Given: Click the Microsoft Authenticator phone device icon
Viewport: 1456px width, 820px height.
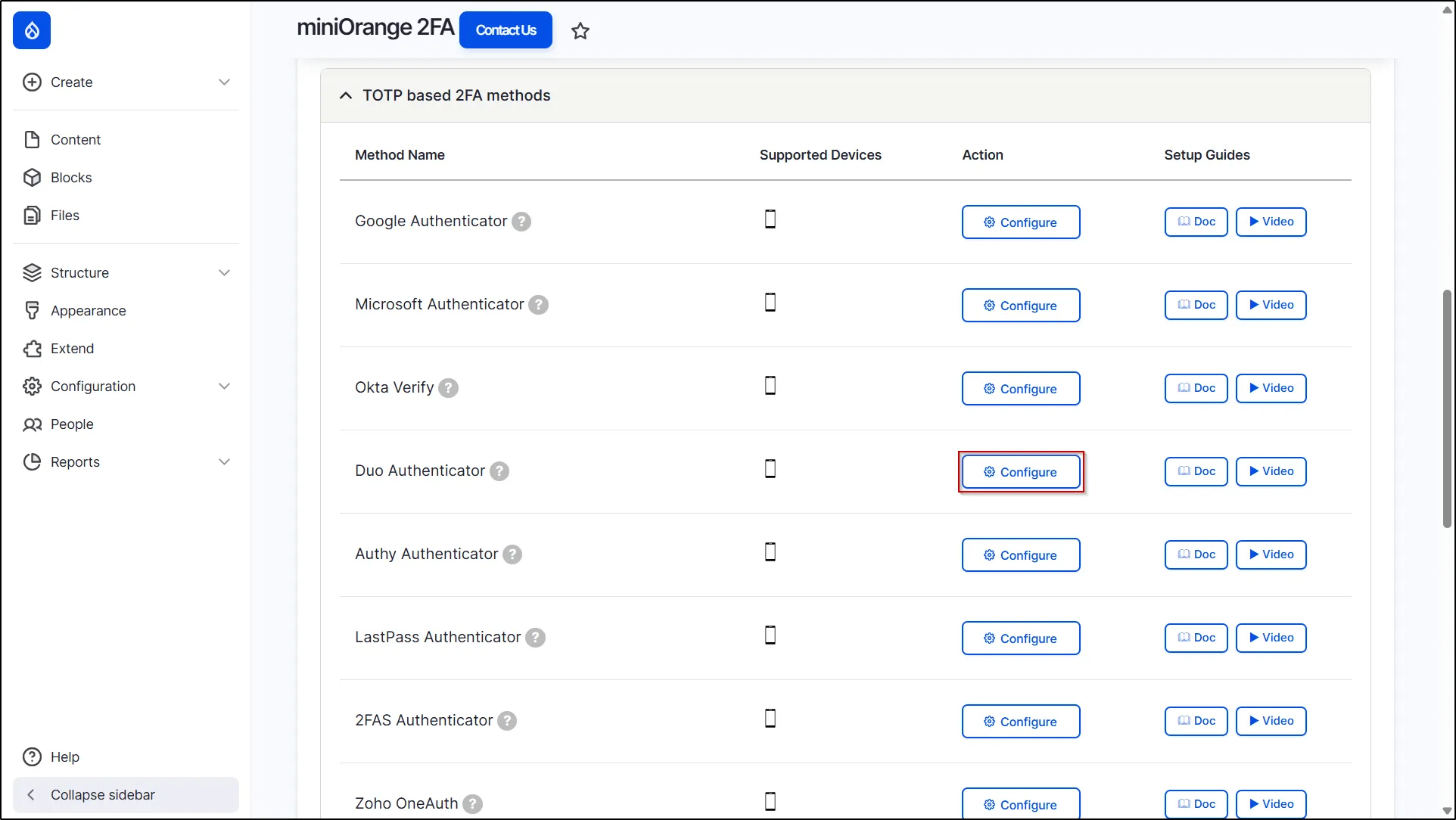Looking at the screenshot, I should pos(770,303).
